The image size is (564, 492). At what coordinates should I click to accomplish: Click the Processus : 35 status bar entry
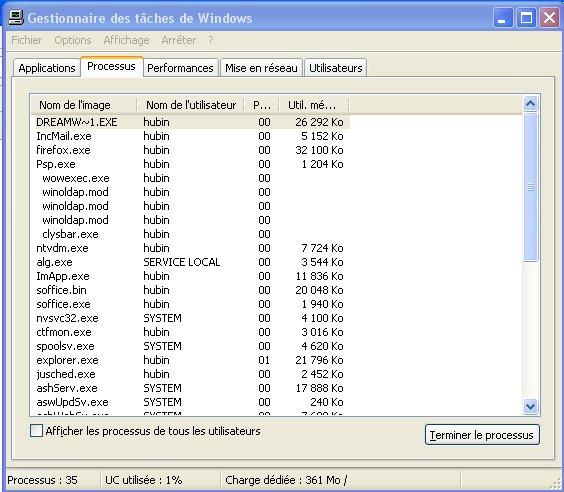42,480
